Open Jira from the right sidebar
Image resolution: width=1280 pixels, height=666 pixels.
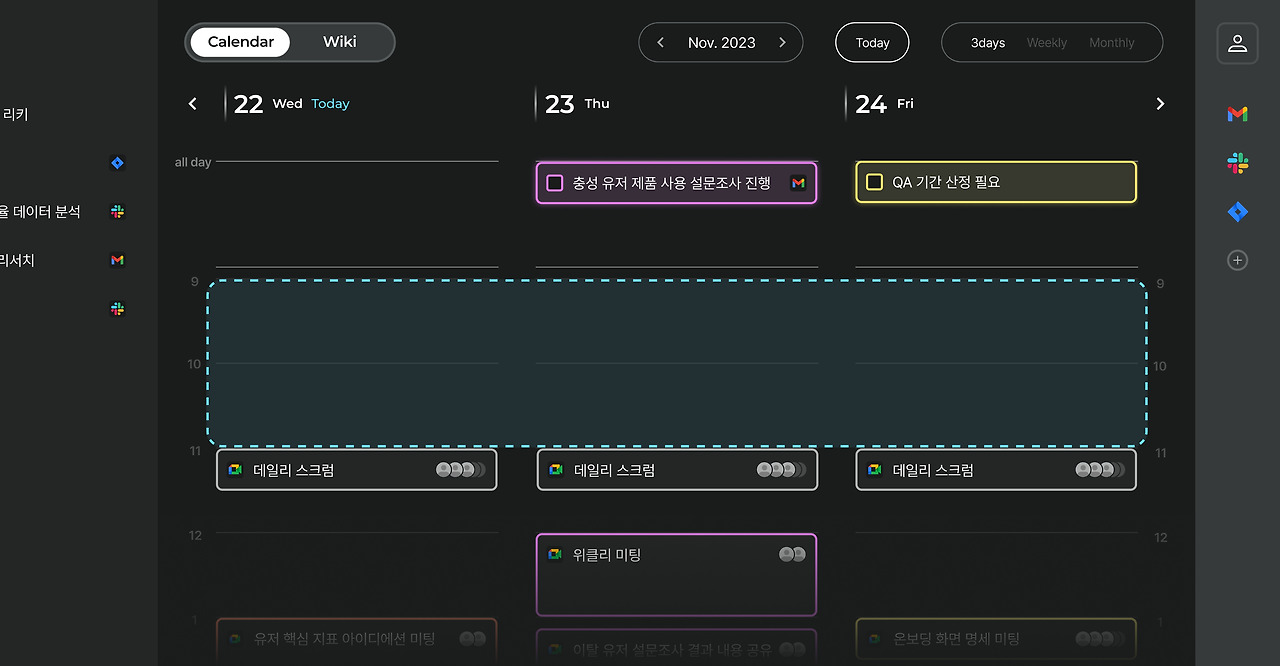click(x=1237, y=211)
